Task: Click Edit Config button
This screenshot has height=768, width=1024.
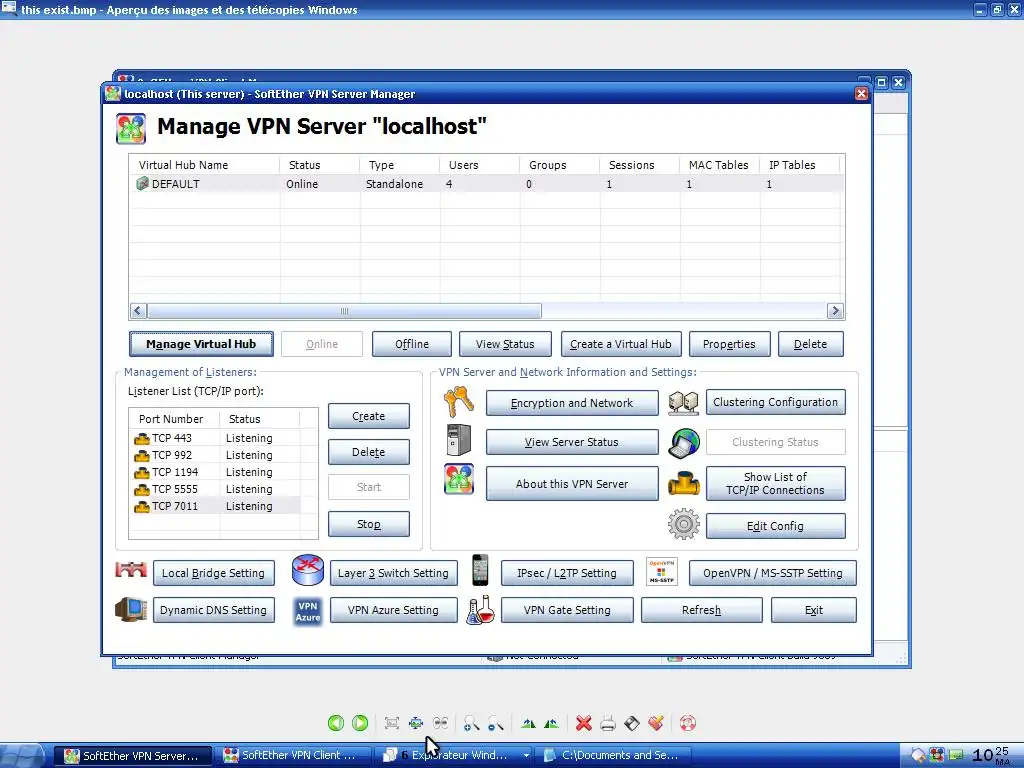Action: tap(775, 526)
